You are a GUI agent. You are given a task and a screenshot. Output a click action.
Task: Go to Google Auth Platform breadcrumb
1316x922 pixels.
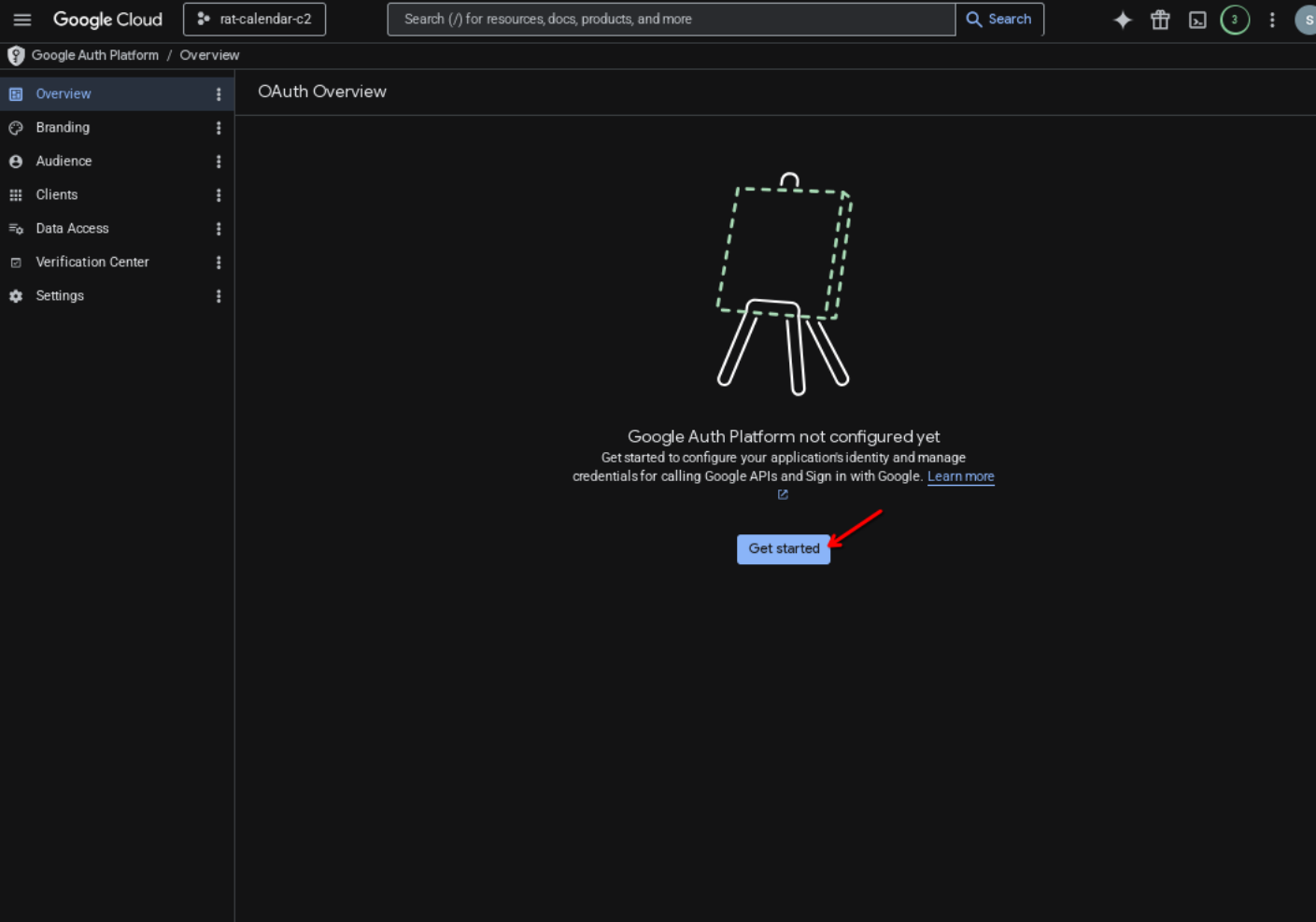[x=95, y=55]
